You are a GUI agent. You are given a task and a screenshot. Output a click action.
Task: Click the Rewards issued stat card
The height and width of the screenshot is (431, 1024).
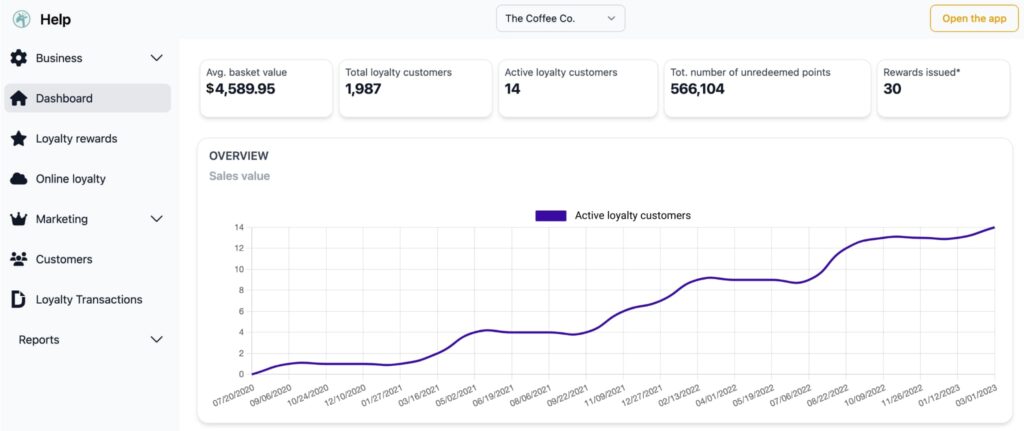point(943,88)
